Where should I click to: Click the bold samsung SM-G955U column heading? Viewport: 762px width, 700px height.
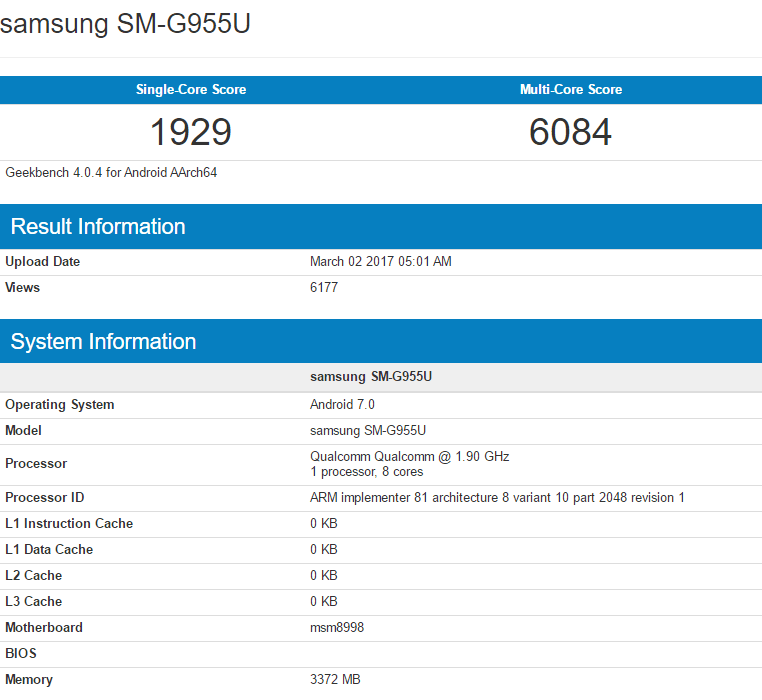pos(371,377)
